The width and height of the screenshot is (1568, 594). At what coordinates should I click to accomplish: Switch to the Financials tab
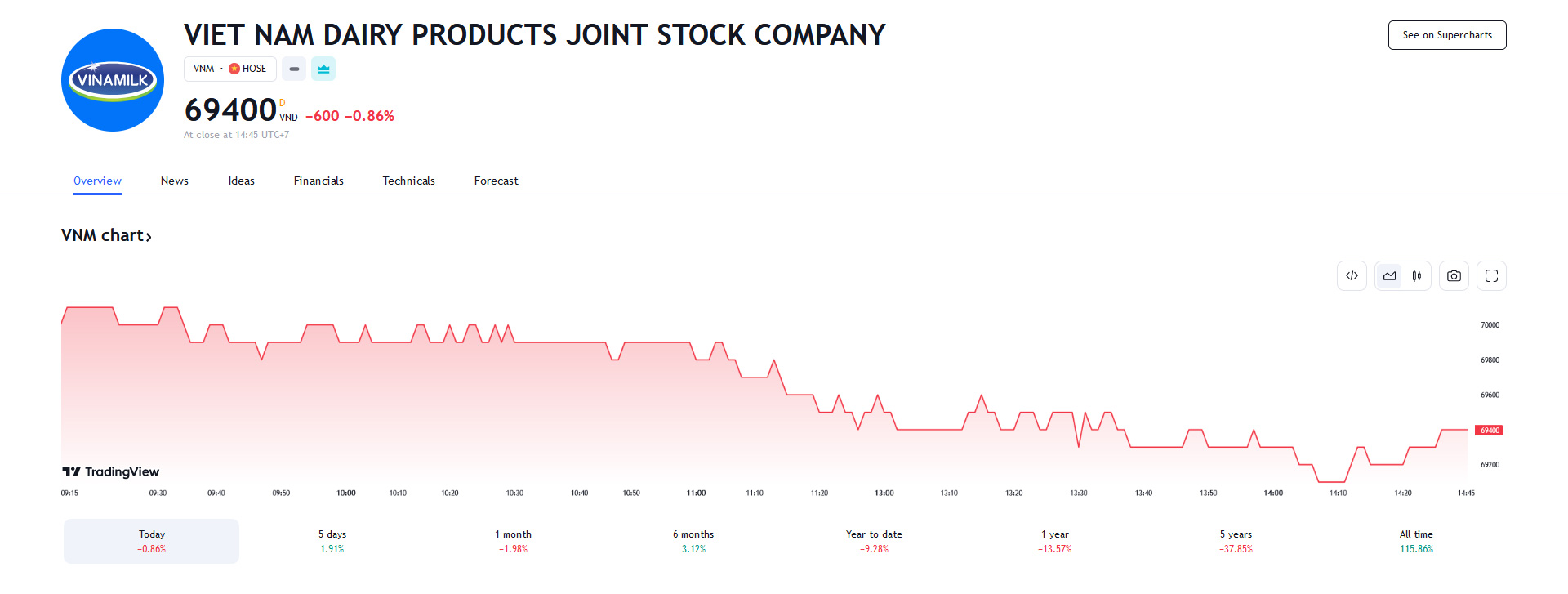pos(318,181)
